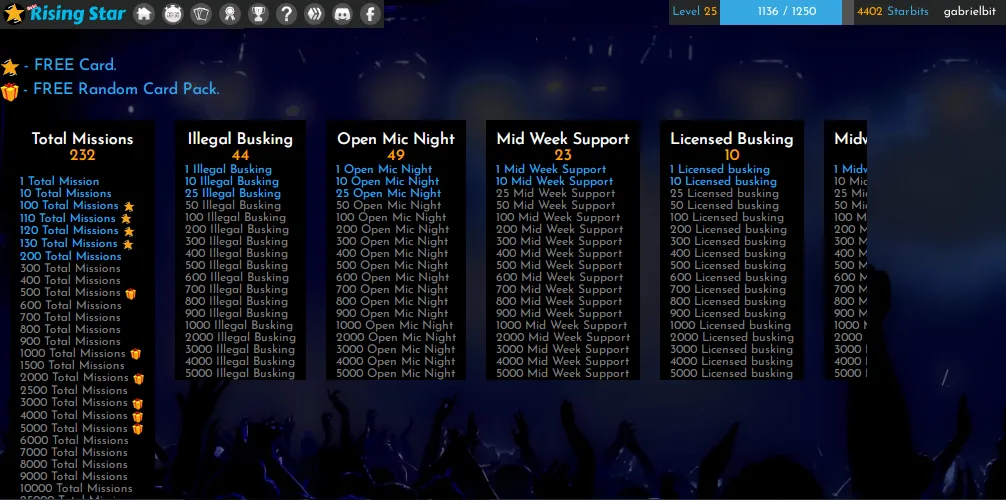Open the gabrielbit account name
The image size is (1006, 500).
(969, 12)
